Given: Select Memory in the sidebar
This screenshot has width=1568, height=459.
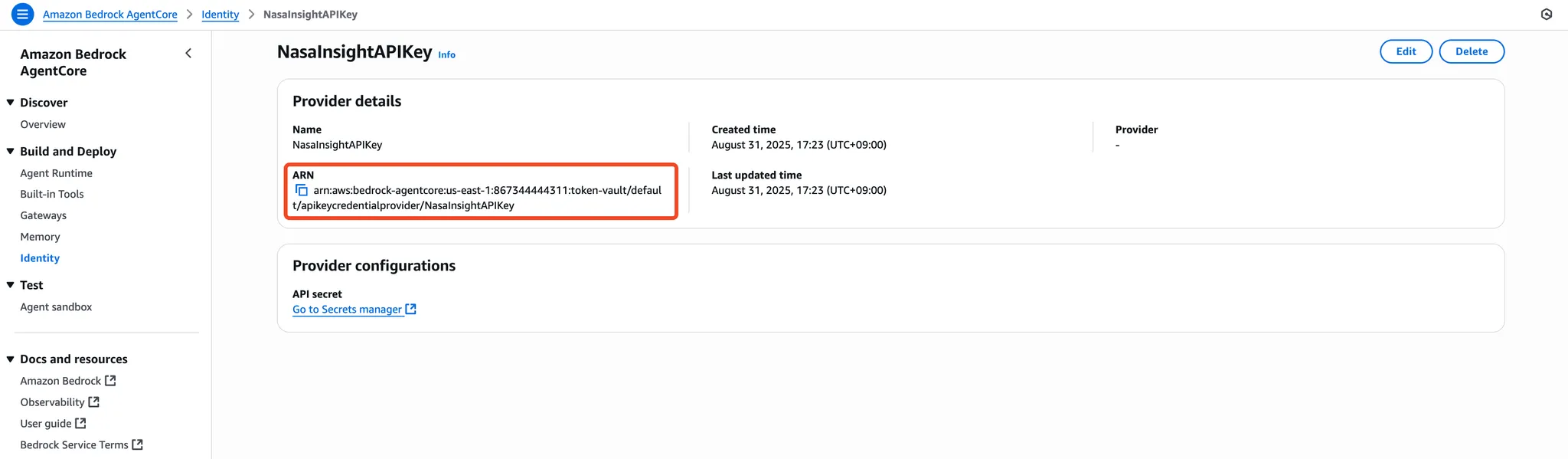Looking at the screenshot, I should [40, 237].
